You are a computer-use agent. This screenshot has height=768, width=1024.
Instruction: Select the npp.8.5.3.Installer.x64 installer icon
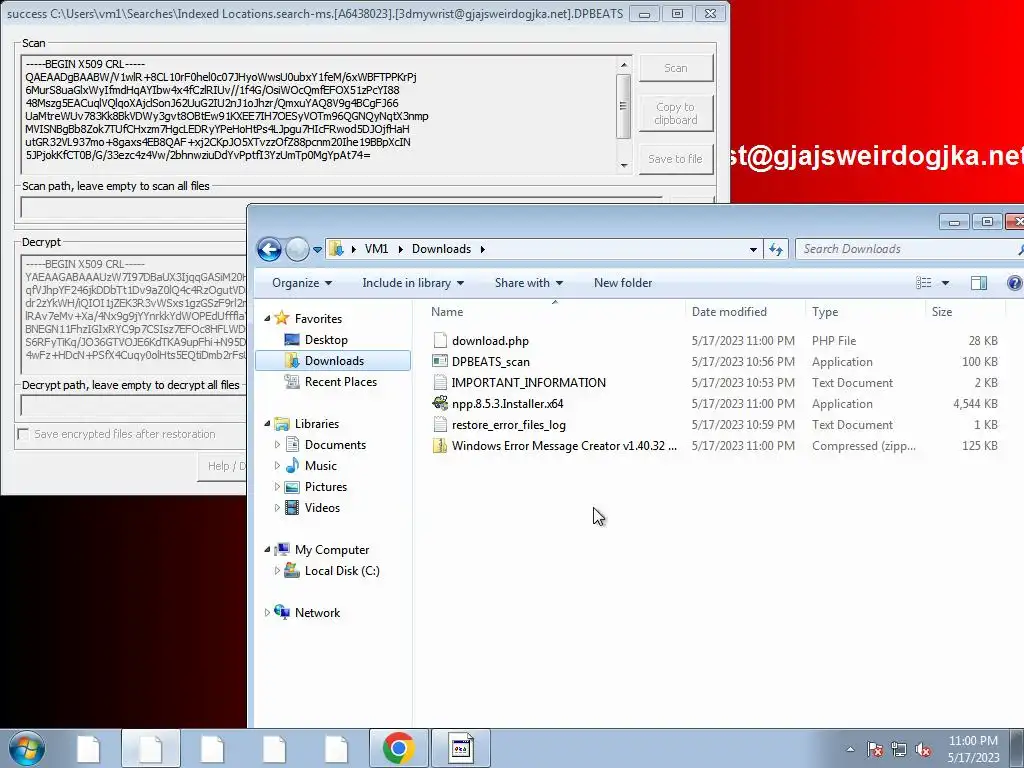click(440, 403)
